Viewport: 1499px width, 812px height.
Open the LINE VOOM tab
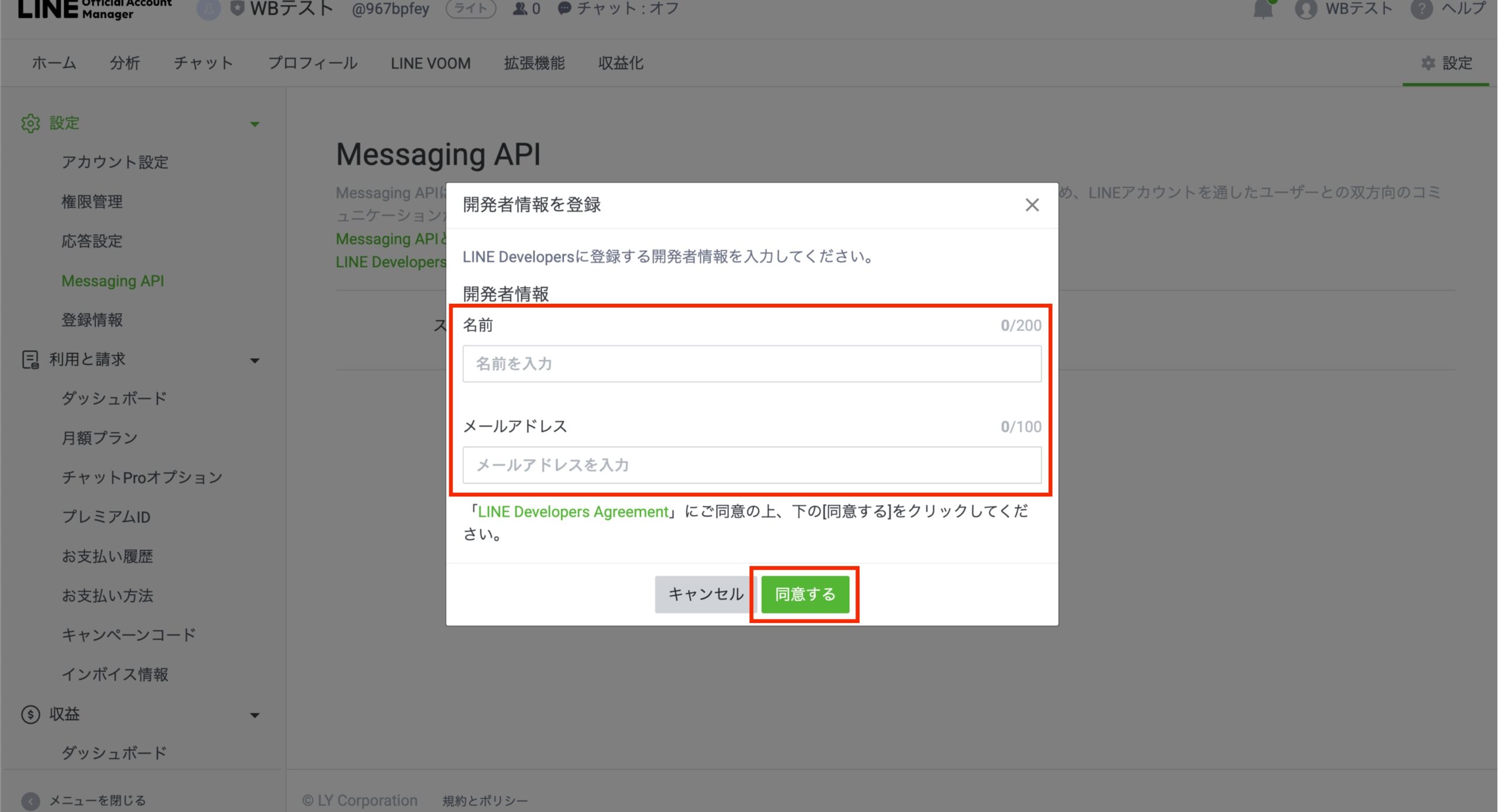point(430,63)
